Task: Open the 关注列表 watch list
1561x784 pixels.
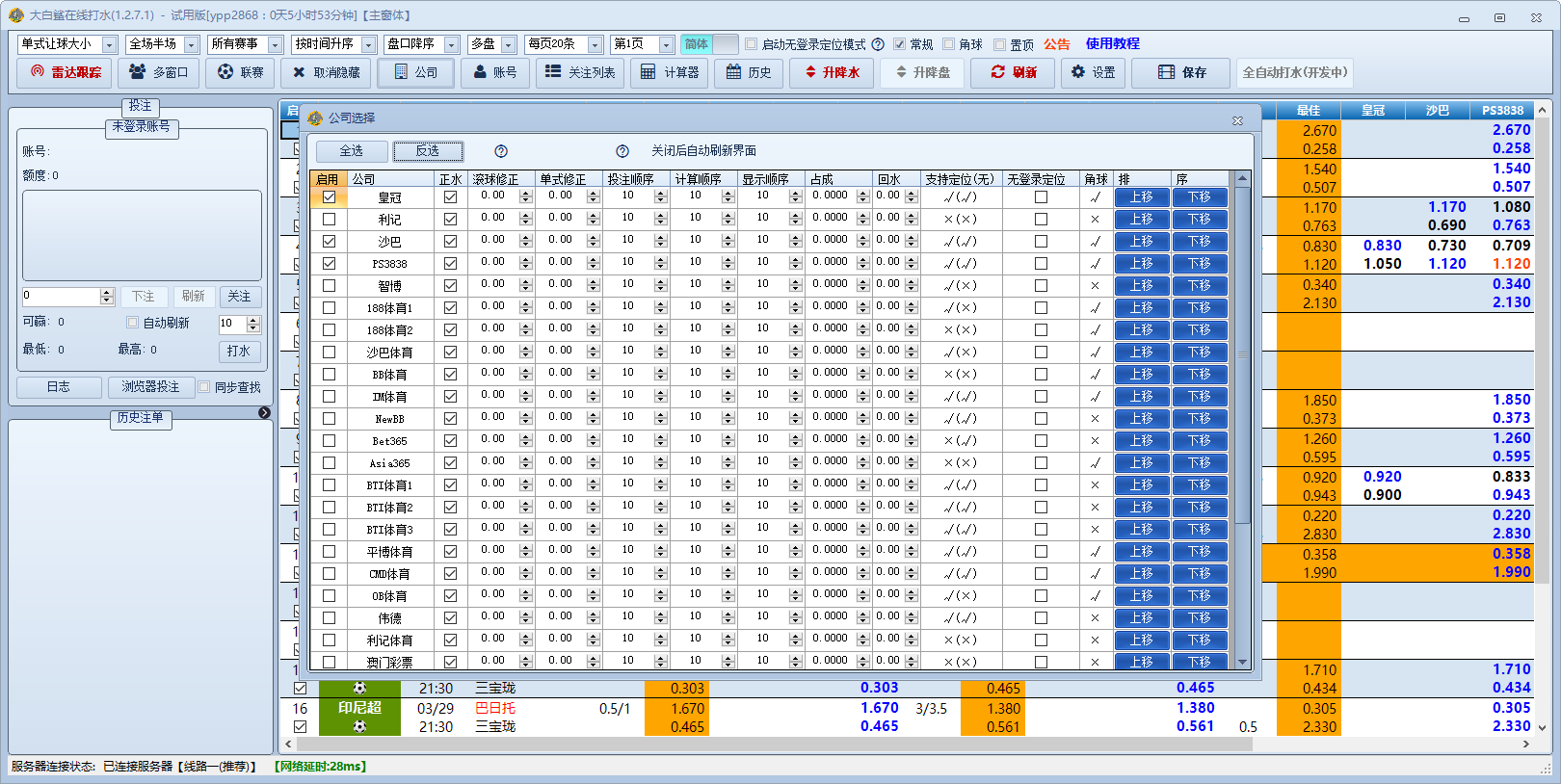Action: click(579, 72)
